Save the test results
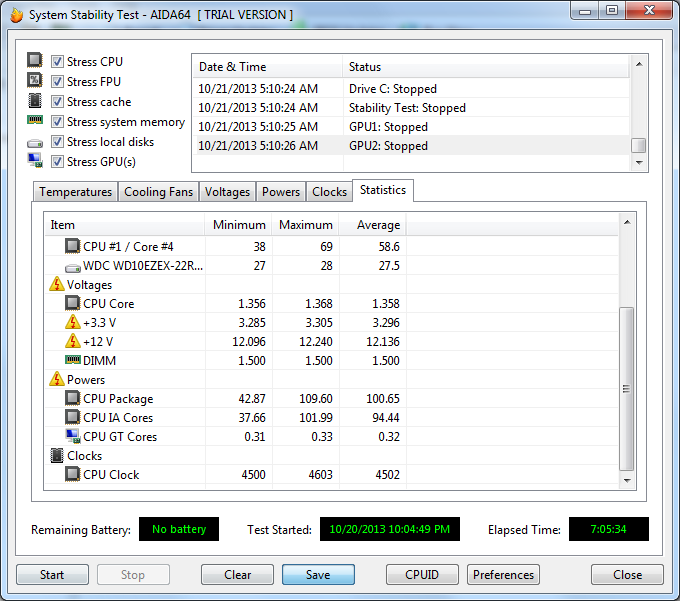The image size is (680, 601). pyautogui.click(x=318, y=575)
